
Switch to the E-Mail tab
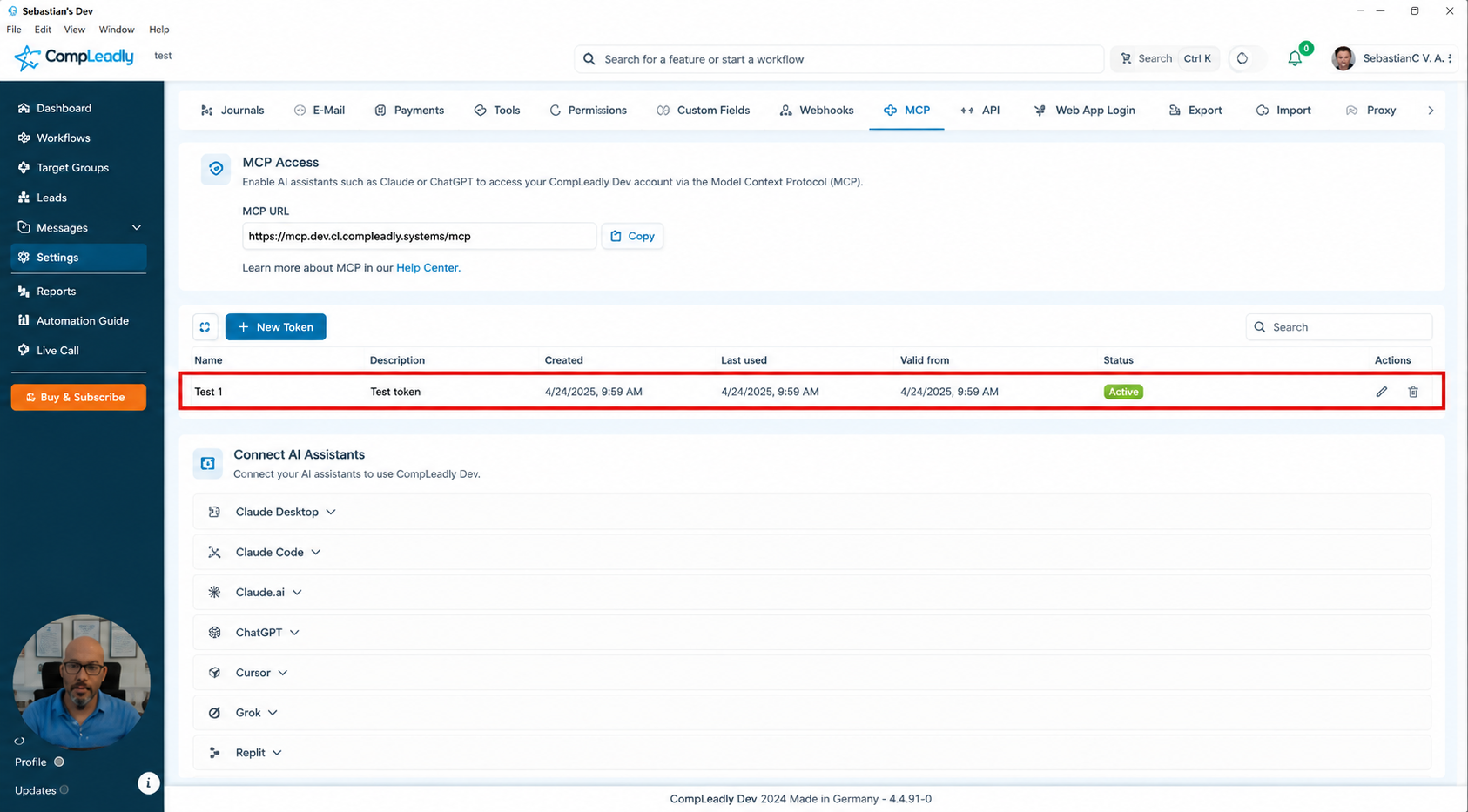click(320, 111)
